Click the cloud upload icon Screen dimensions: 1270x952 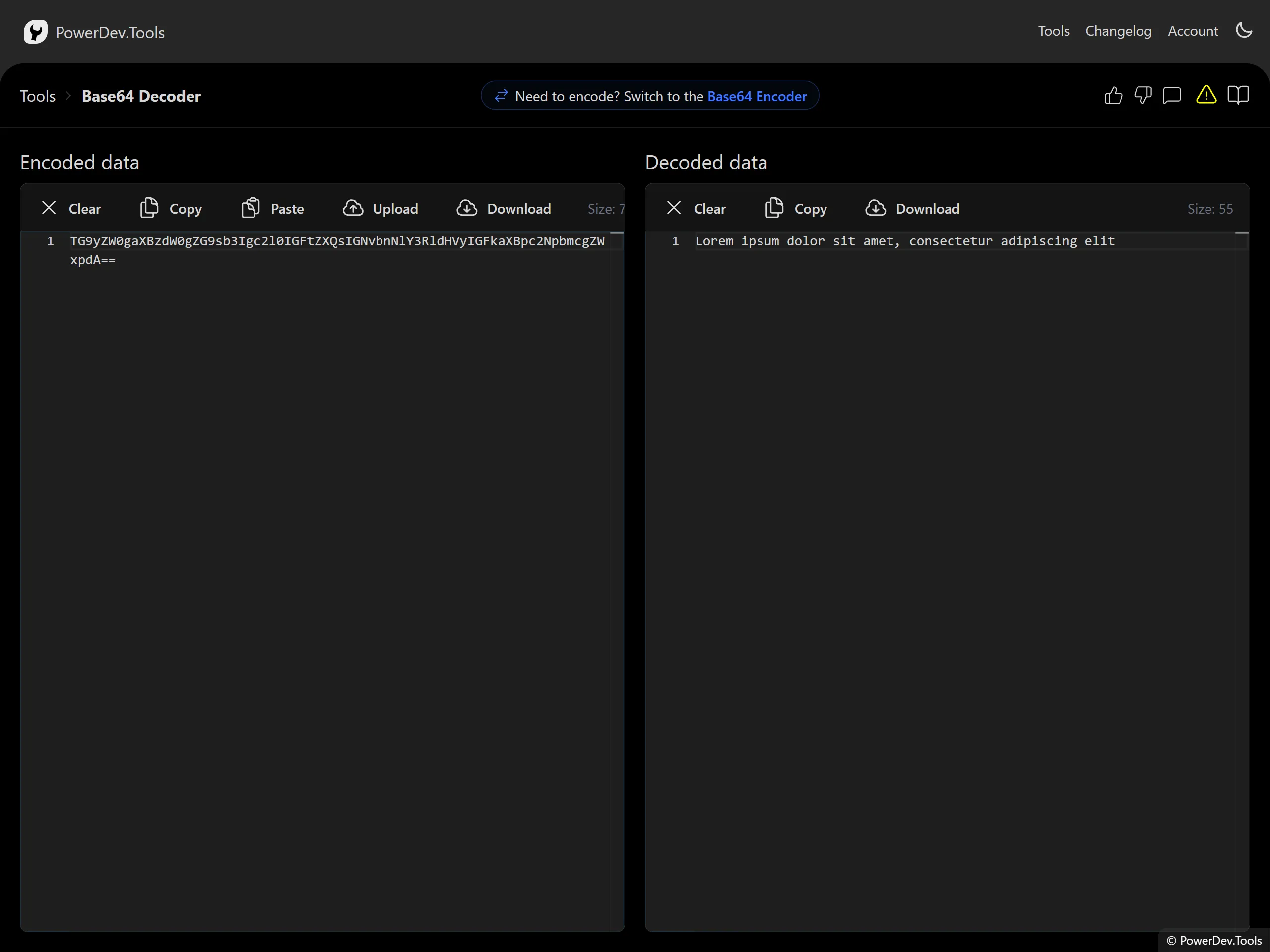pos(353,208)
